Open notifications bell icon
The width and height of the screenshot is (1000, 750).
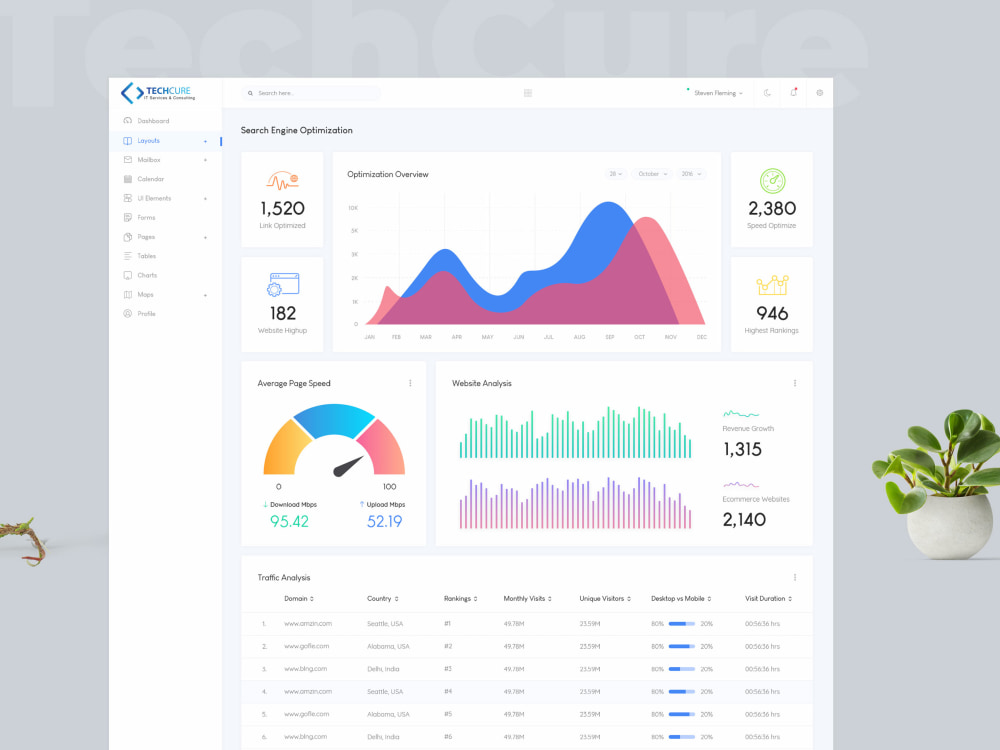pos(793,92)
